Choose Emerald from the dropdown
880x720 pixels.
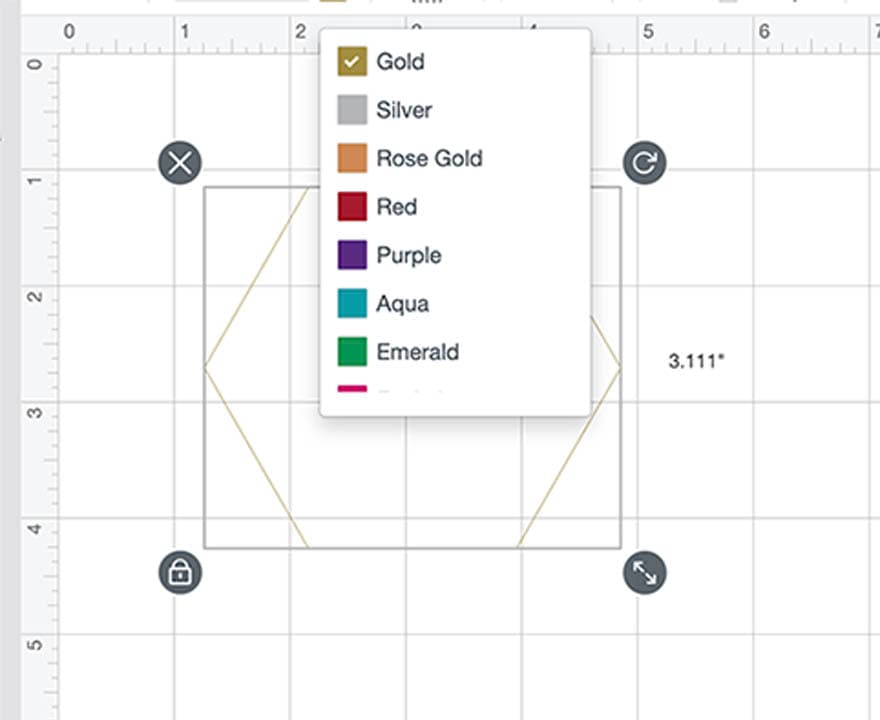(418, 352)
